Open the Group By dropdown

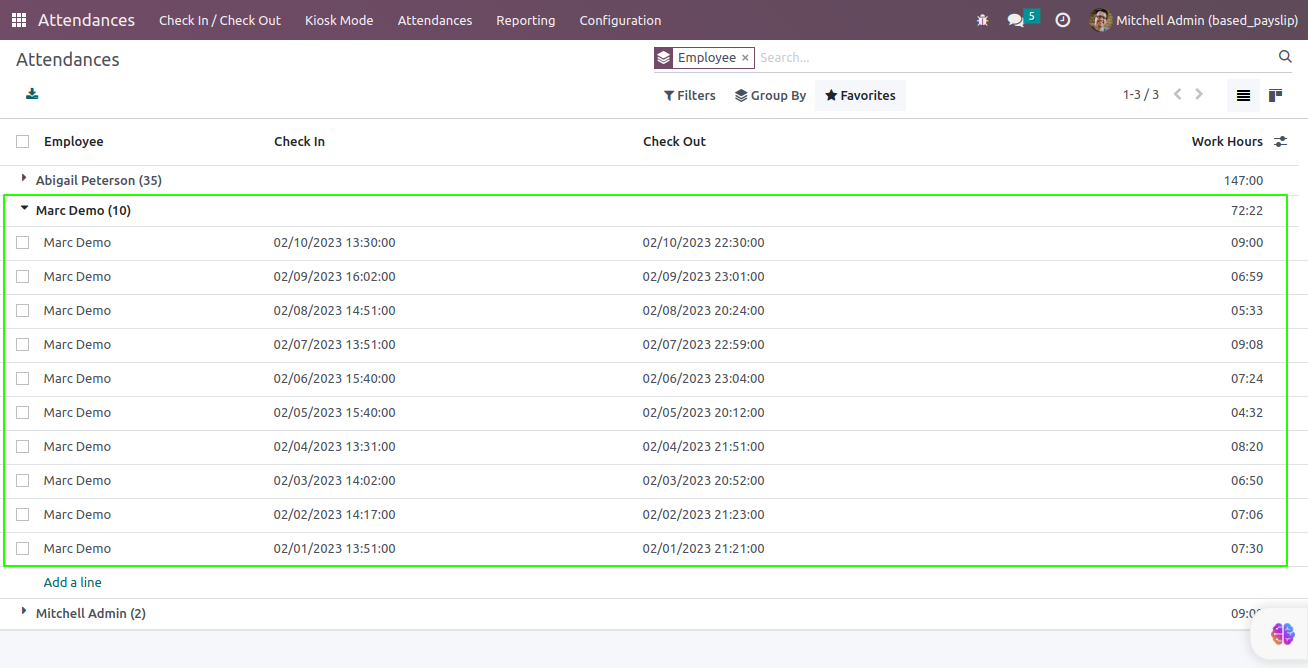pyautogui.click(x=770, y=95)
